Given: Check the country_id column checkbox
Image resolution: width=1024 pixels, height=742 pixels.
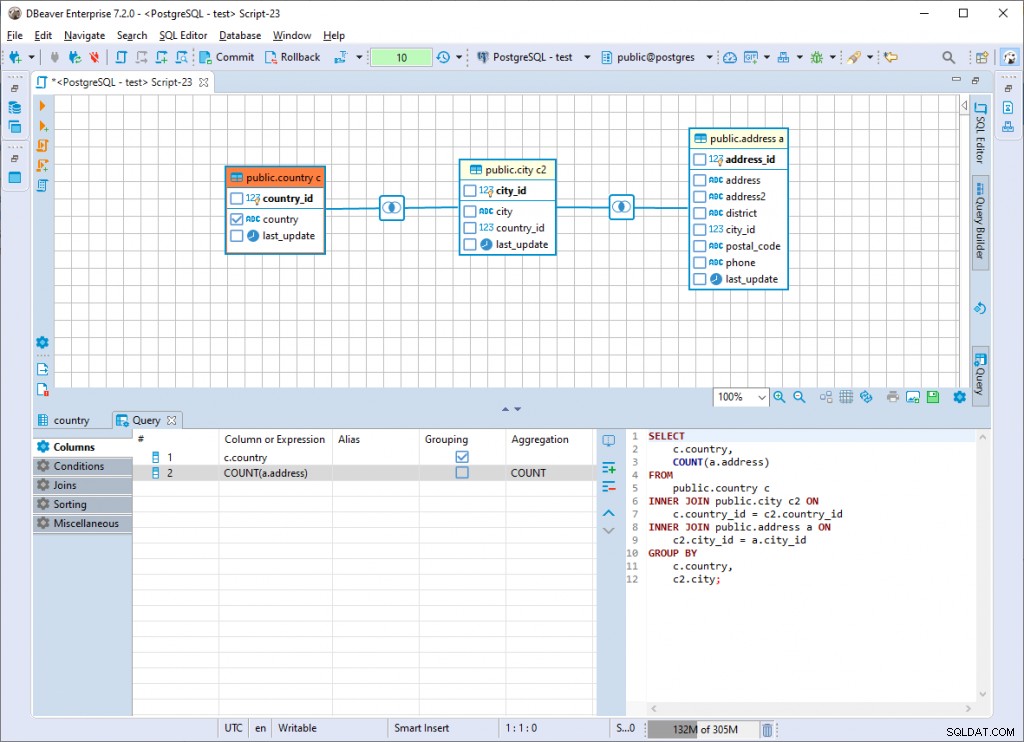Looking at the screenshot, I should (237, 199).
